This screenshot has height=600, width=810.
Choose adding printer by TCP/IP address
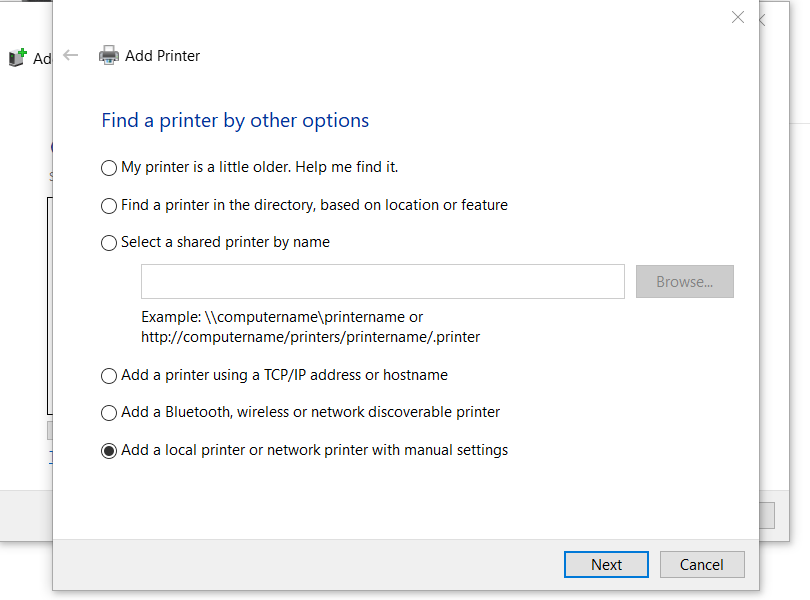click(x=108, y=375)
